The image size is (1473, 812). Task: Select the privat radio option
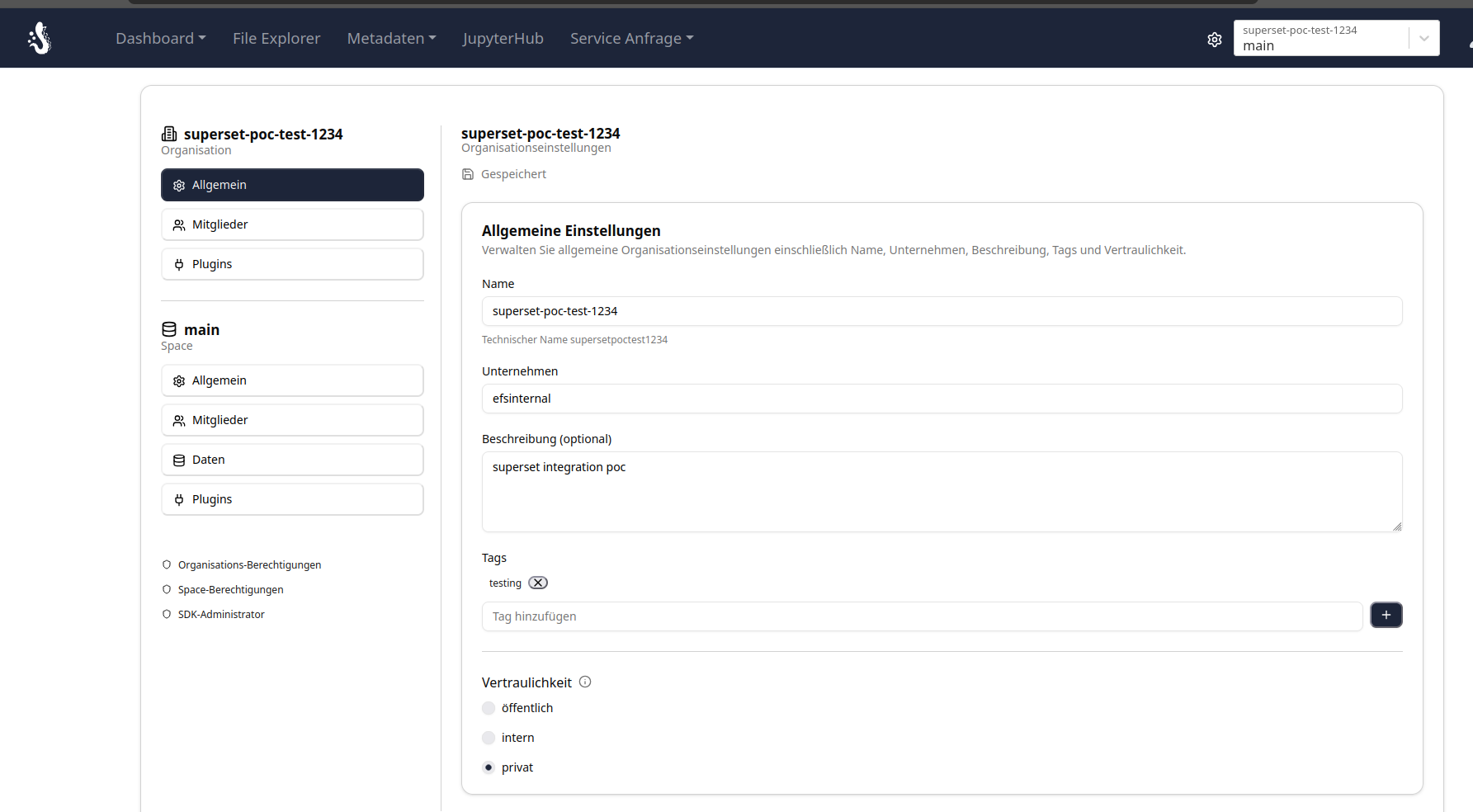point(489,767)
